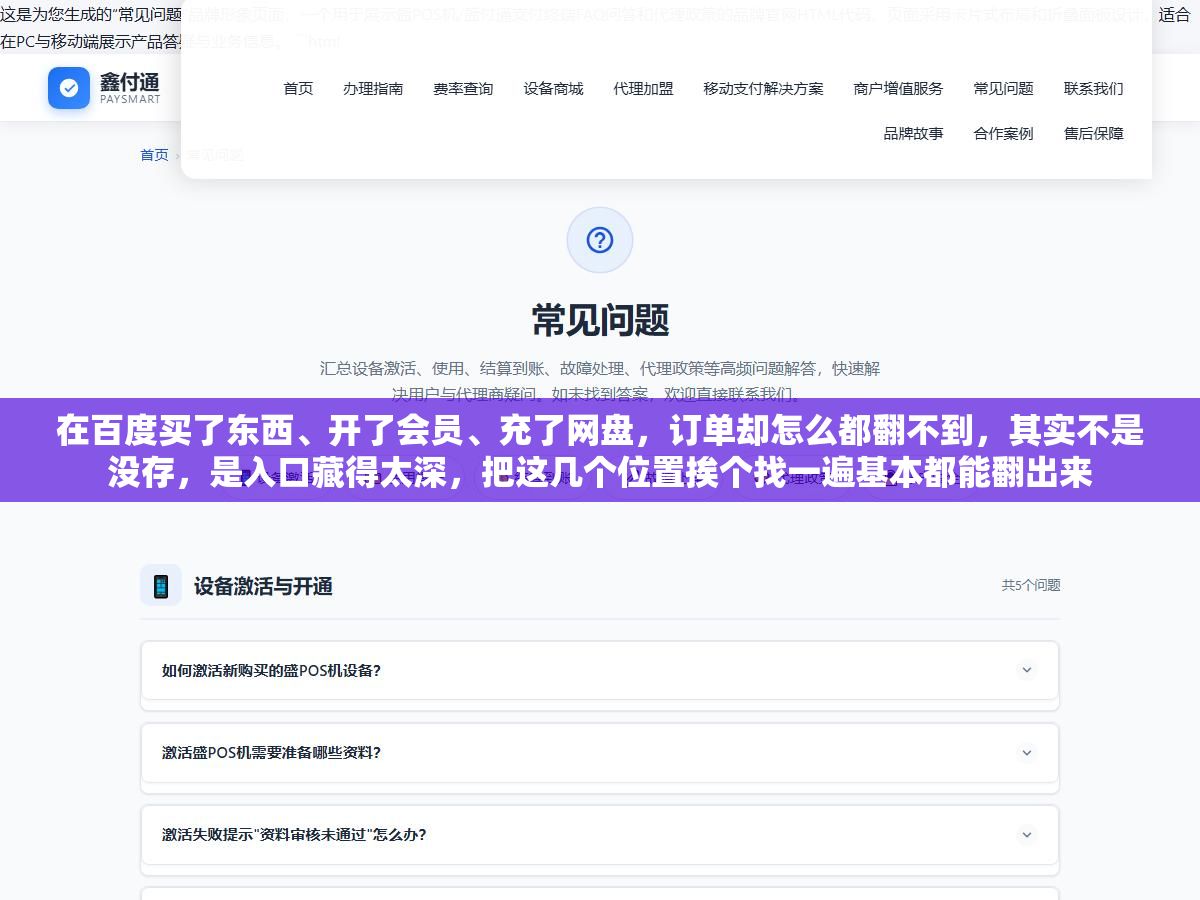
Task: Click the question text '激活盛POS机需要准备哪些资料?'
Action: click(271, 752)
